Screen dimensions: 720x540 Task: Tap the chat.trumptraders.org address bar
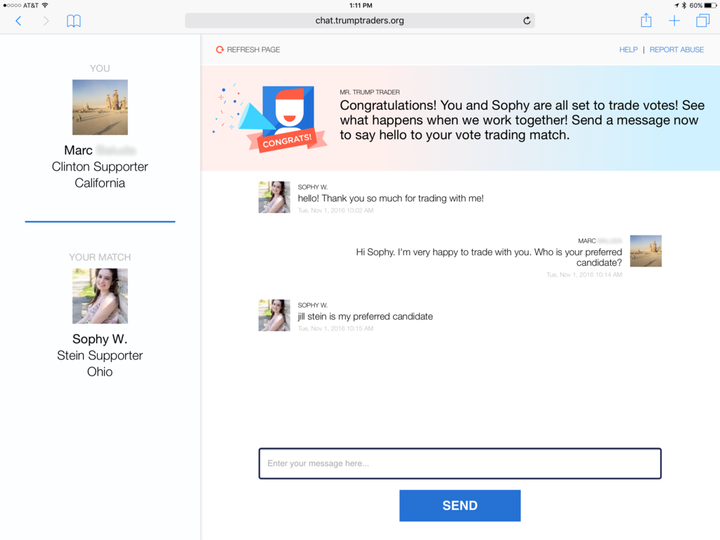pos(360,21)
